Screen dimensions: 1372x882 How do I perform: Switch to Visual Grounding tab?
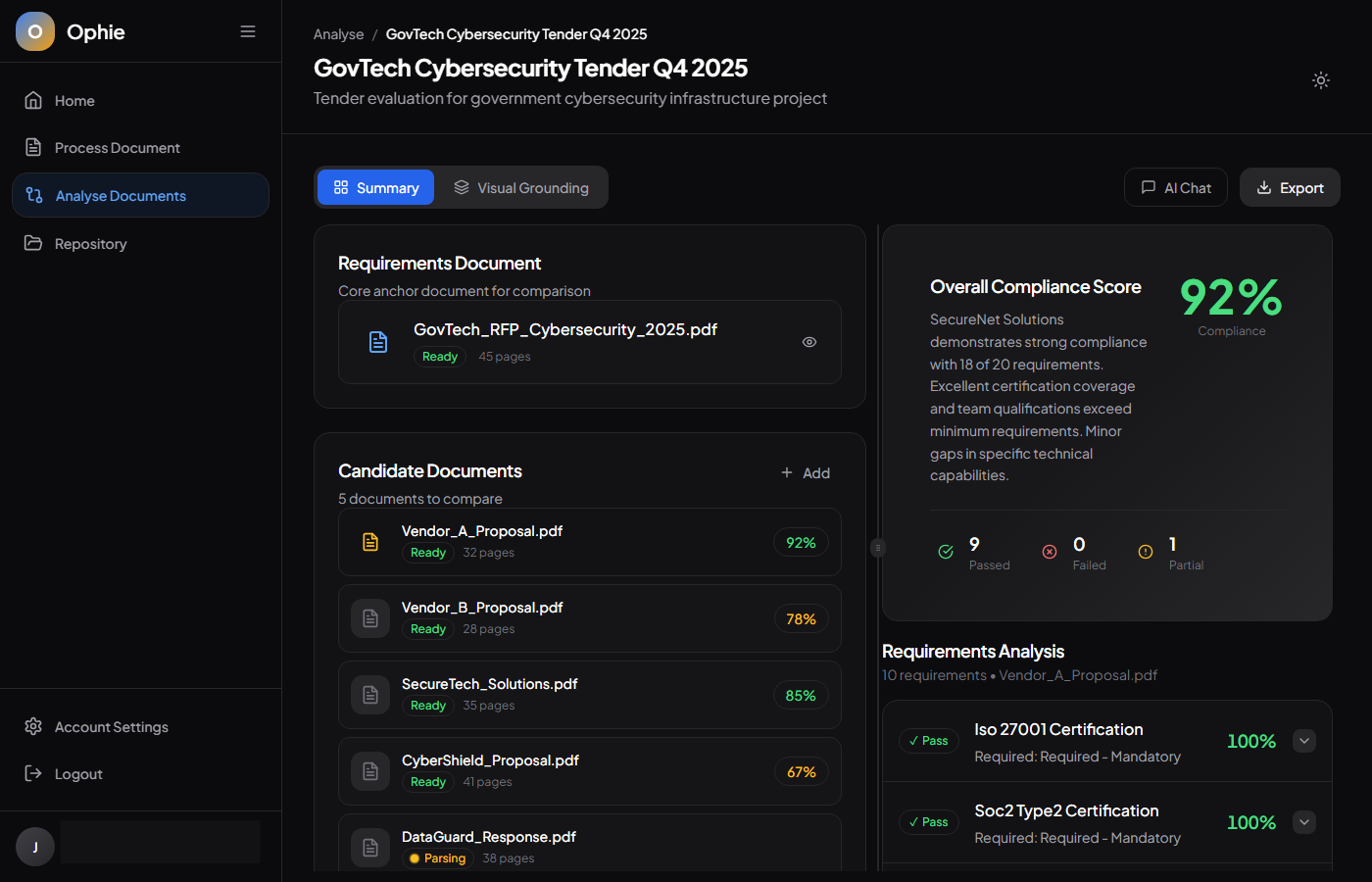point(521,187)
